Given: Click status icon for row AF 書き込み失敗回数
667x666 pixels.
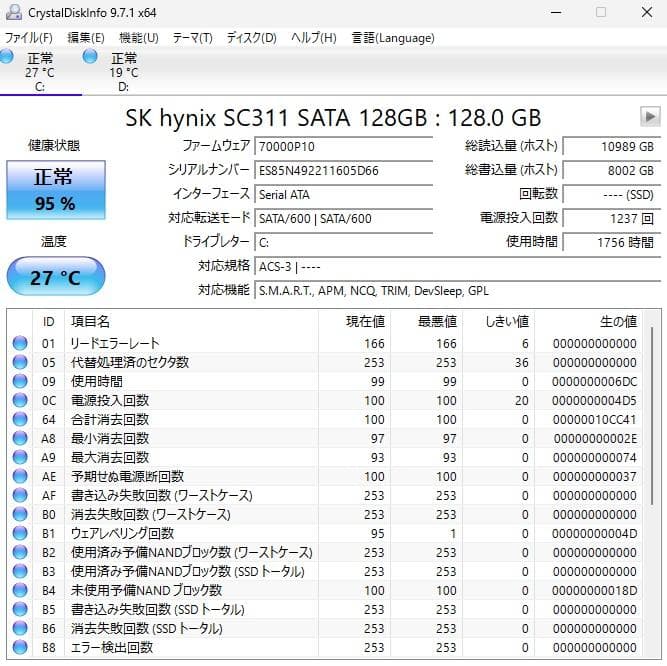Looking at the screenshot, I should pos(20,495).
